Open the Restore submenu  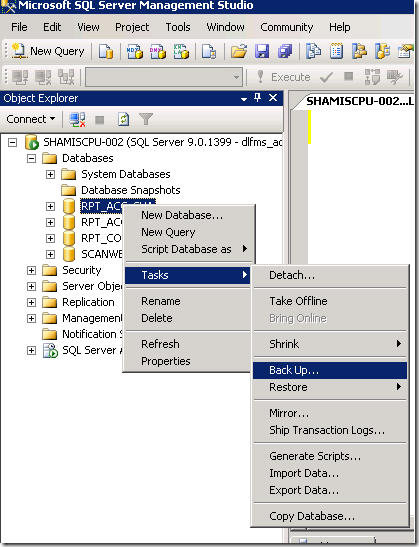tap(330, 387)
